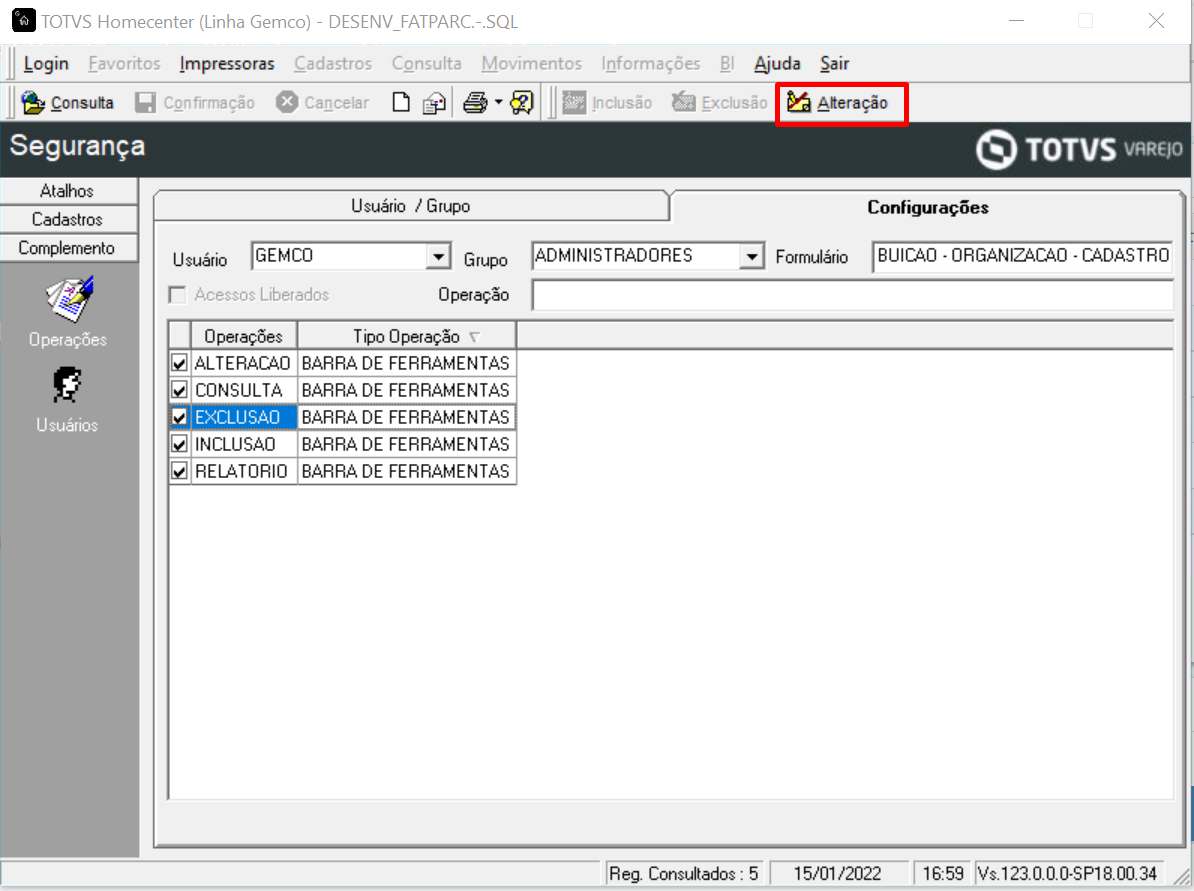Click into the Operação text field

pos(852,295)
